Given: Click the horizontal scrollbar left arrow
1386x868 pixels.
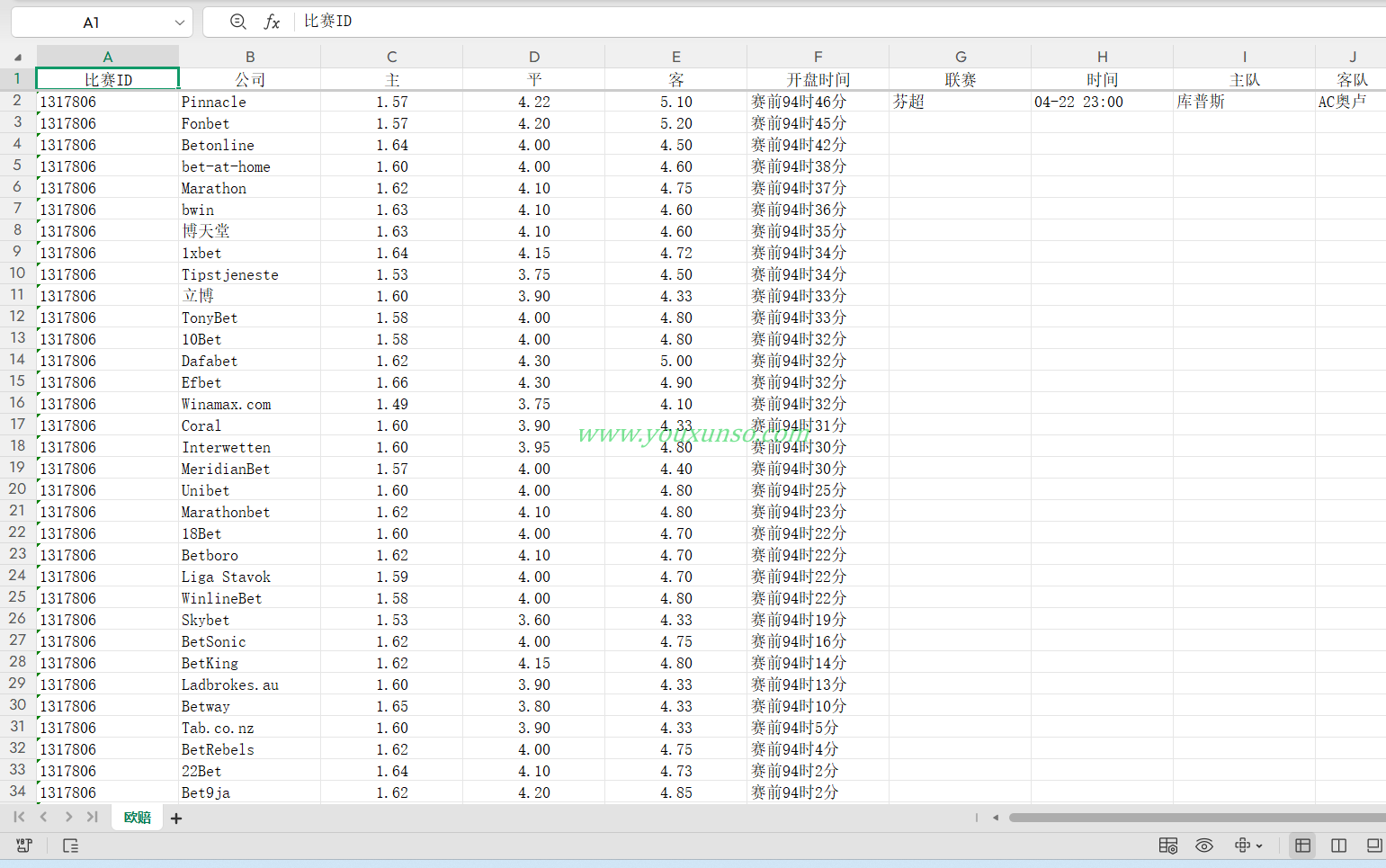Looking at the screenshot, I should pos(996,818).
